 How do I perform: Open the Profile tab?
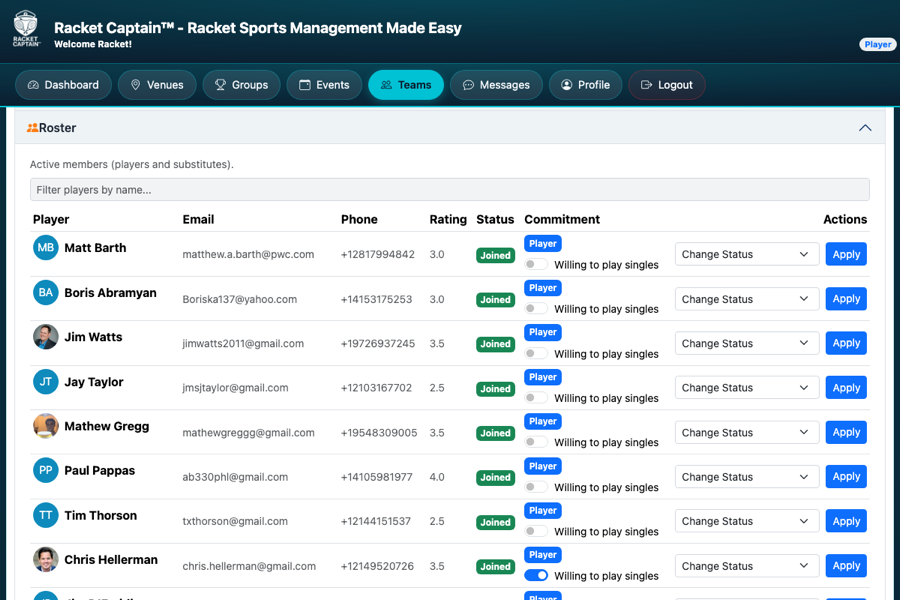click(585, 85)
